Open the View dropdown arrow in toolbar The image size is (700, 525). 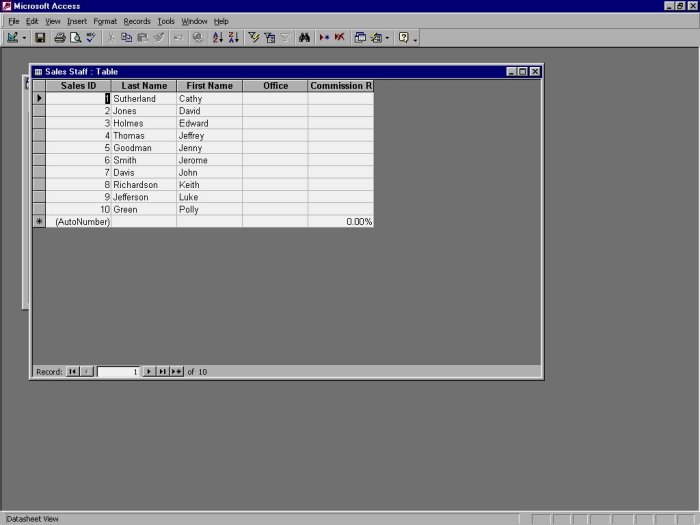pos(25,38)
